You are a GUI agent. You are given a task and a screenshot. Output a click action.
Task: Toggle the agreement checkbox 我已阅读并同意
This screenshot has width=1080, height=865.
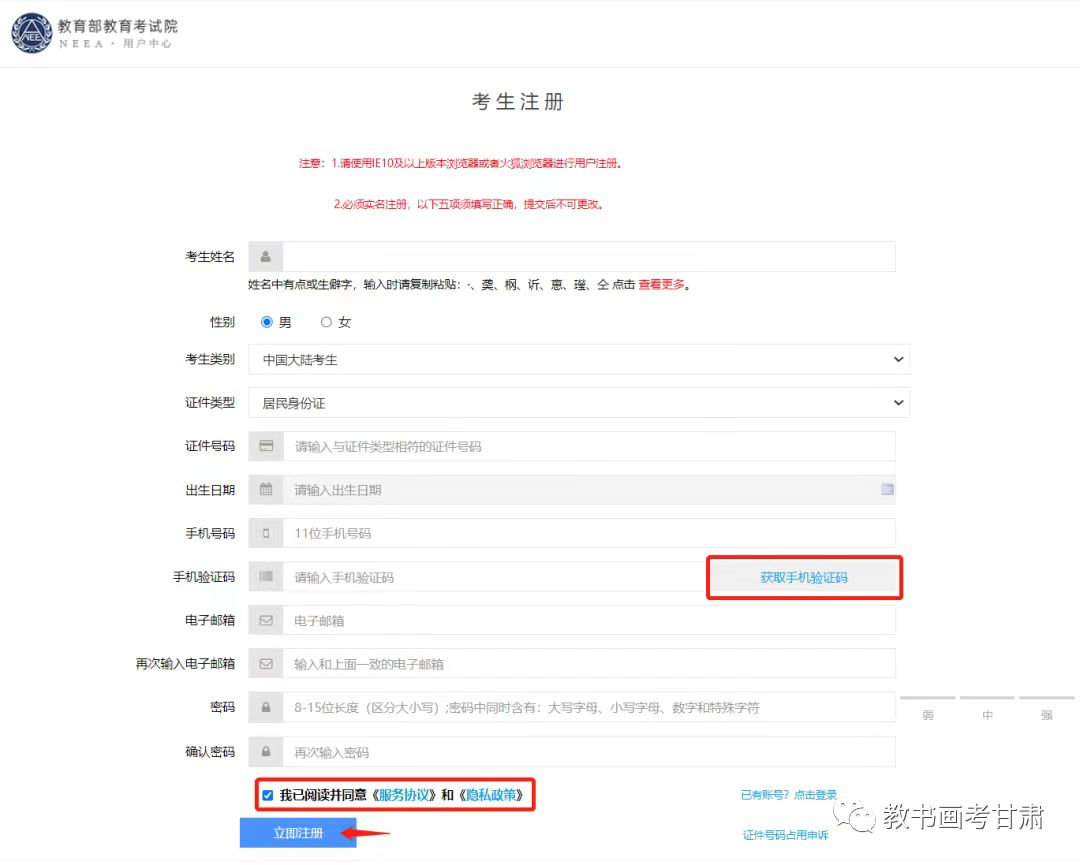tap(267, 796)
